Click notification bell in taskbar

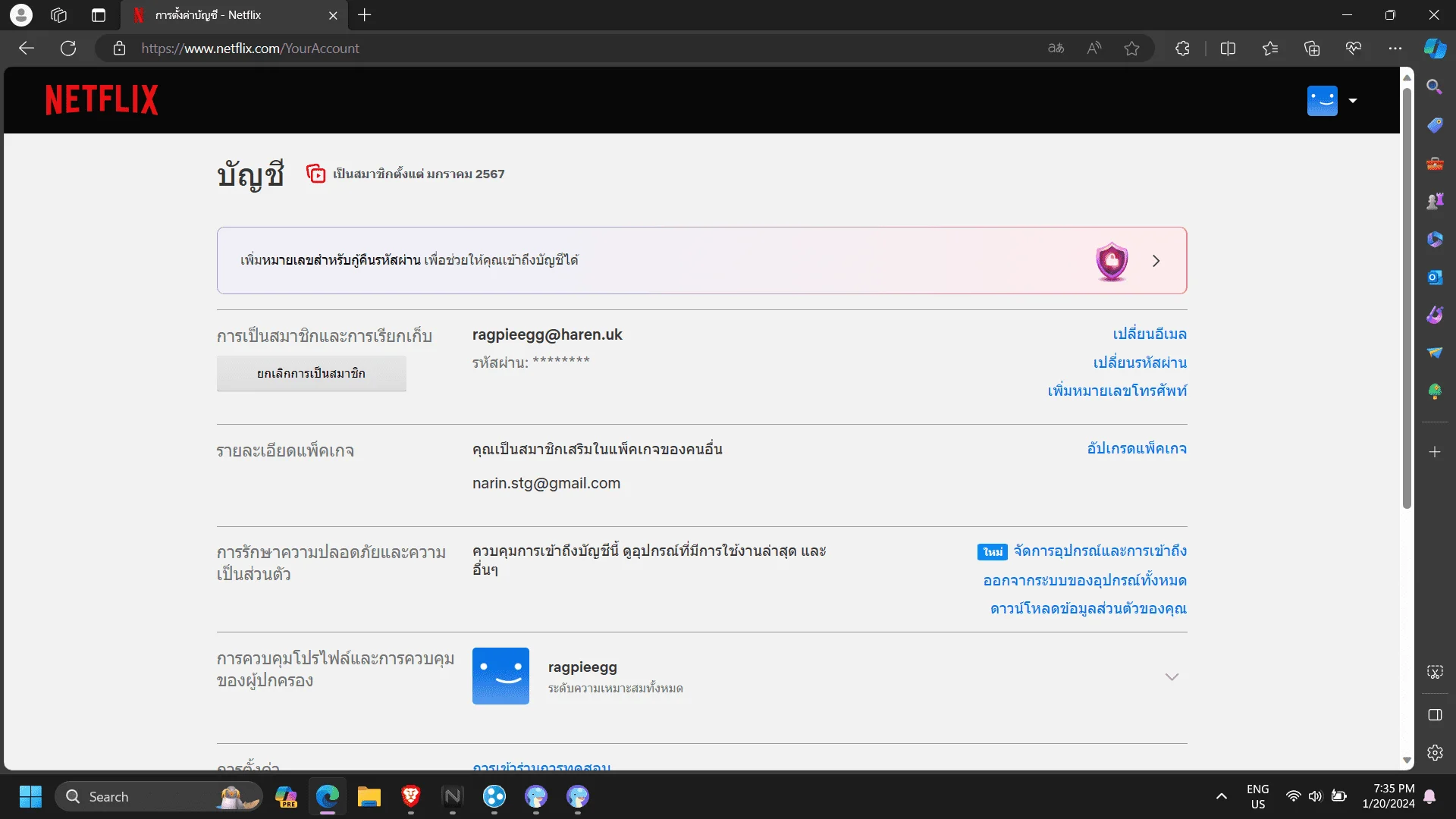point(1429,796)
